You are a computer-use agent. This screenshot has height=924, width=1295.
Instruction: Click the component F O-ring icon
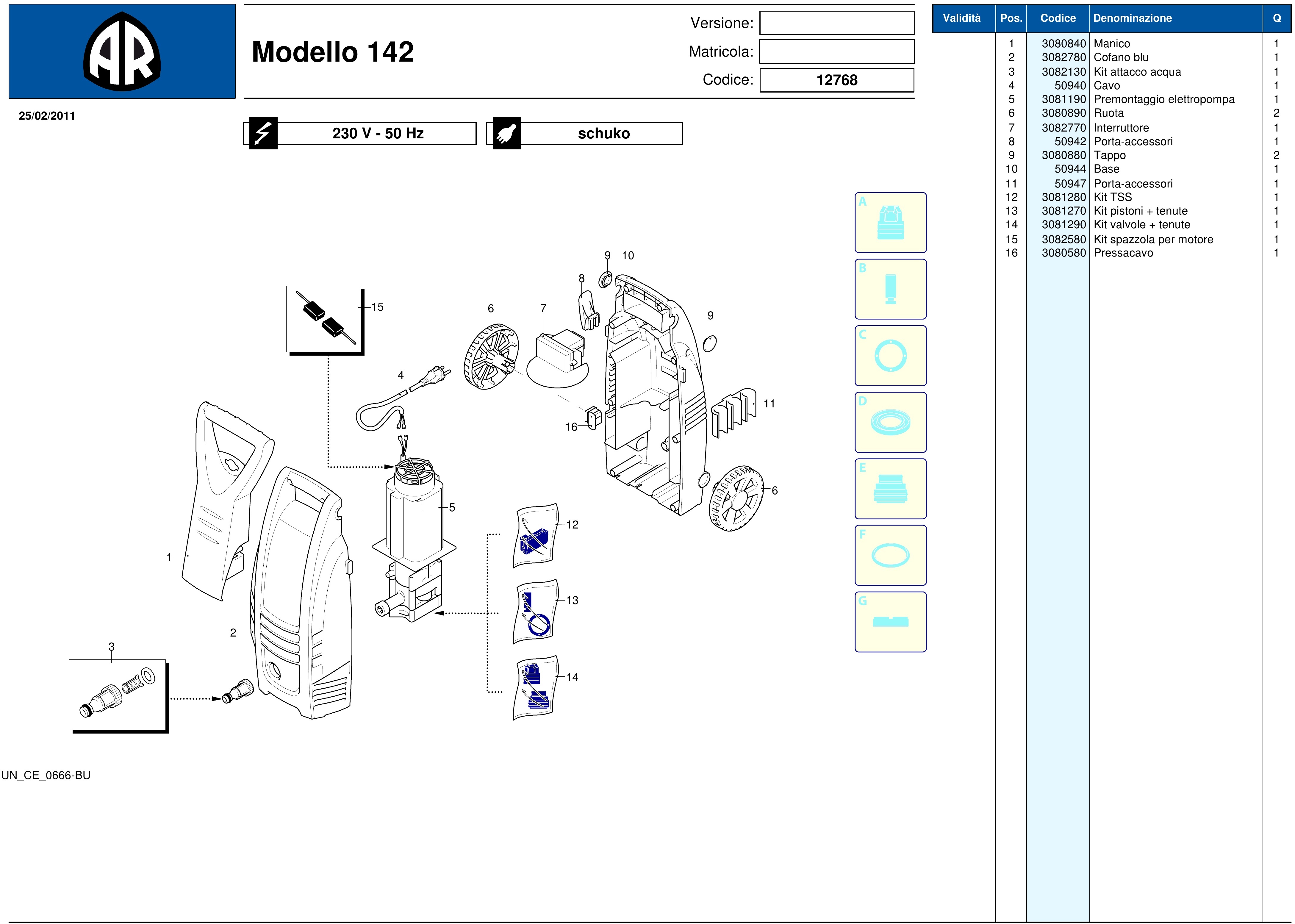pos(890,555)
